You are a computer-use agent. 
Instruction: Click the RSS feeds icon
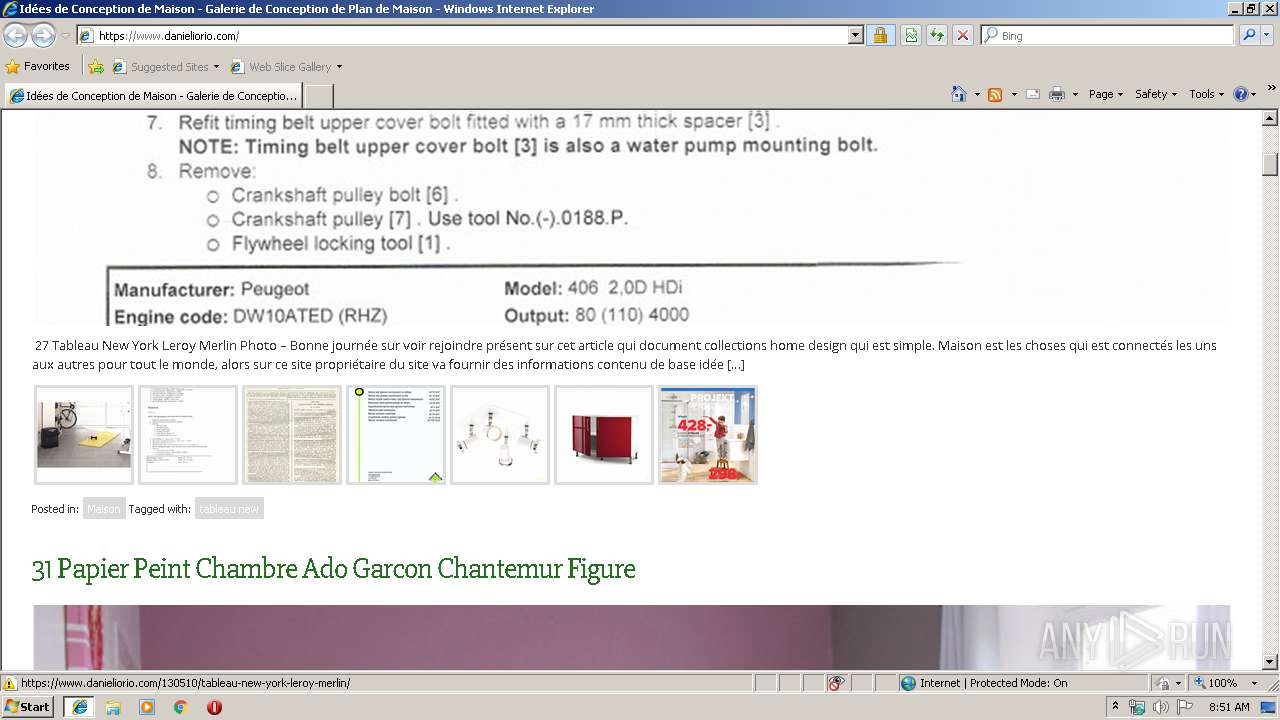point(995,94)
